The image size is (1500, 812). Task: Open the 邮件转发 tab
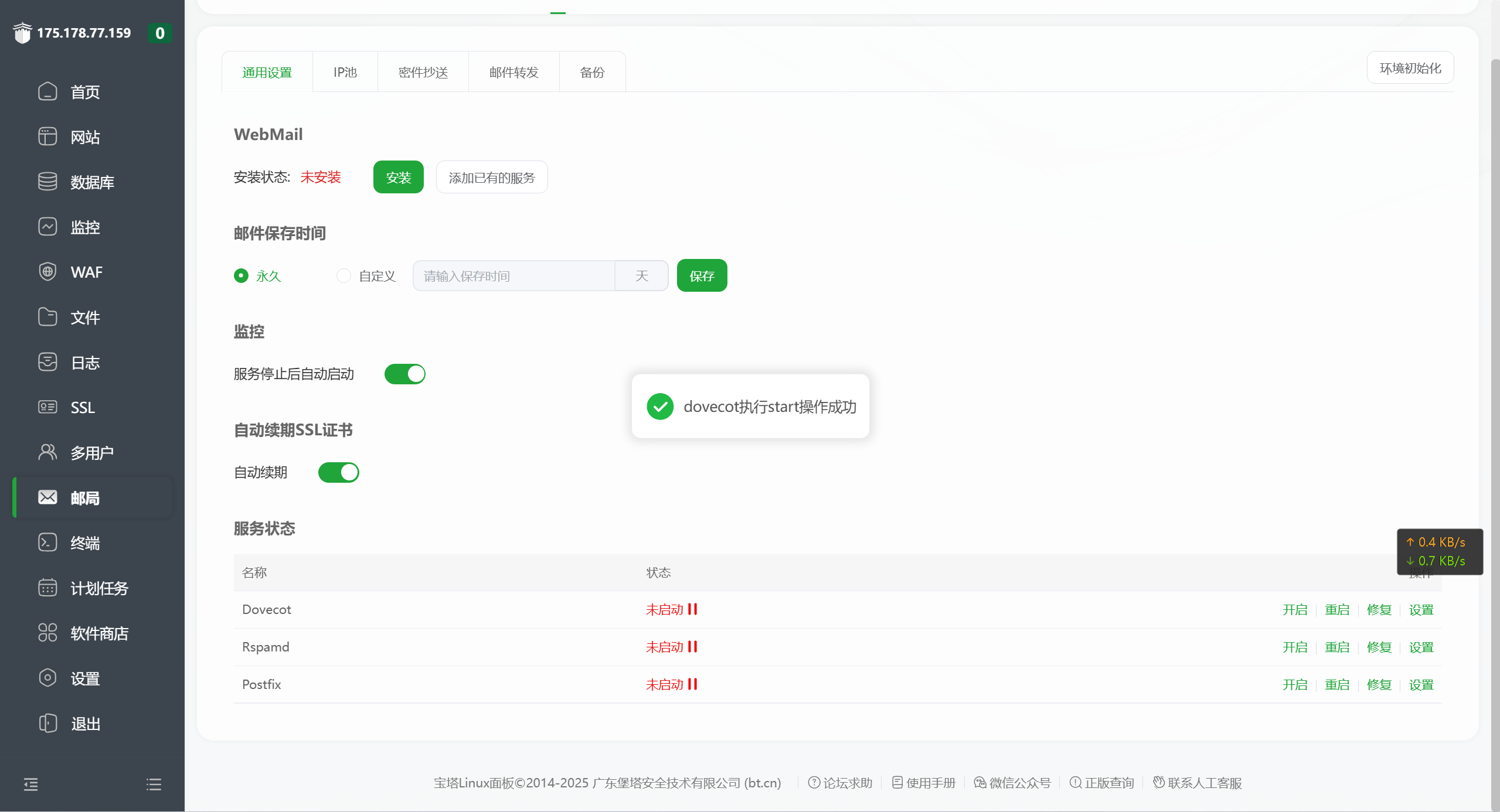(x=513, y=72)
